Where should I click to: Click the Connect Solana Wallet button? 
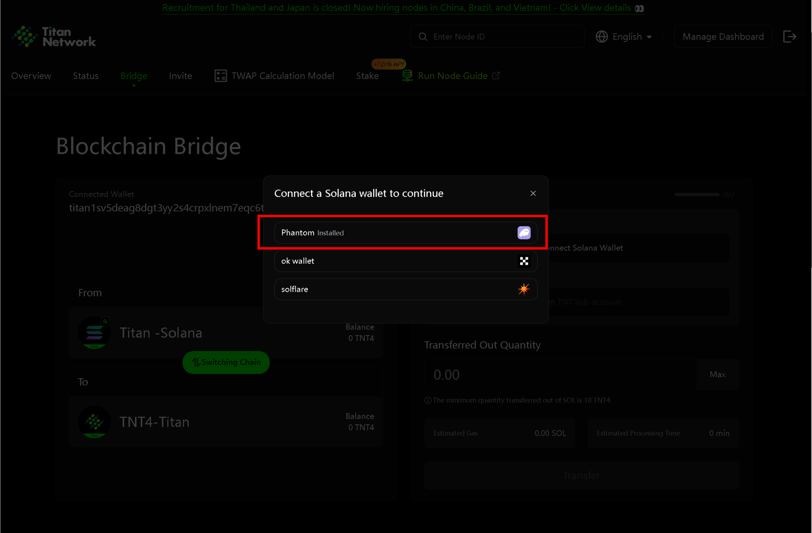(x=581, y=248)
